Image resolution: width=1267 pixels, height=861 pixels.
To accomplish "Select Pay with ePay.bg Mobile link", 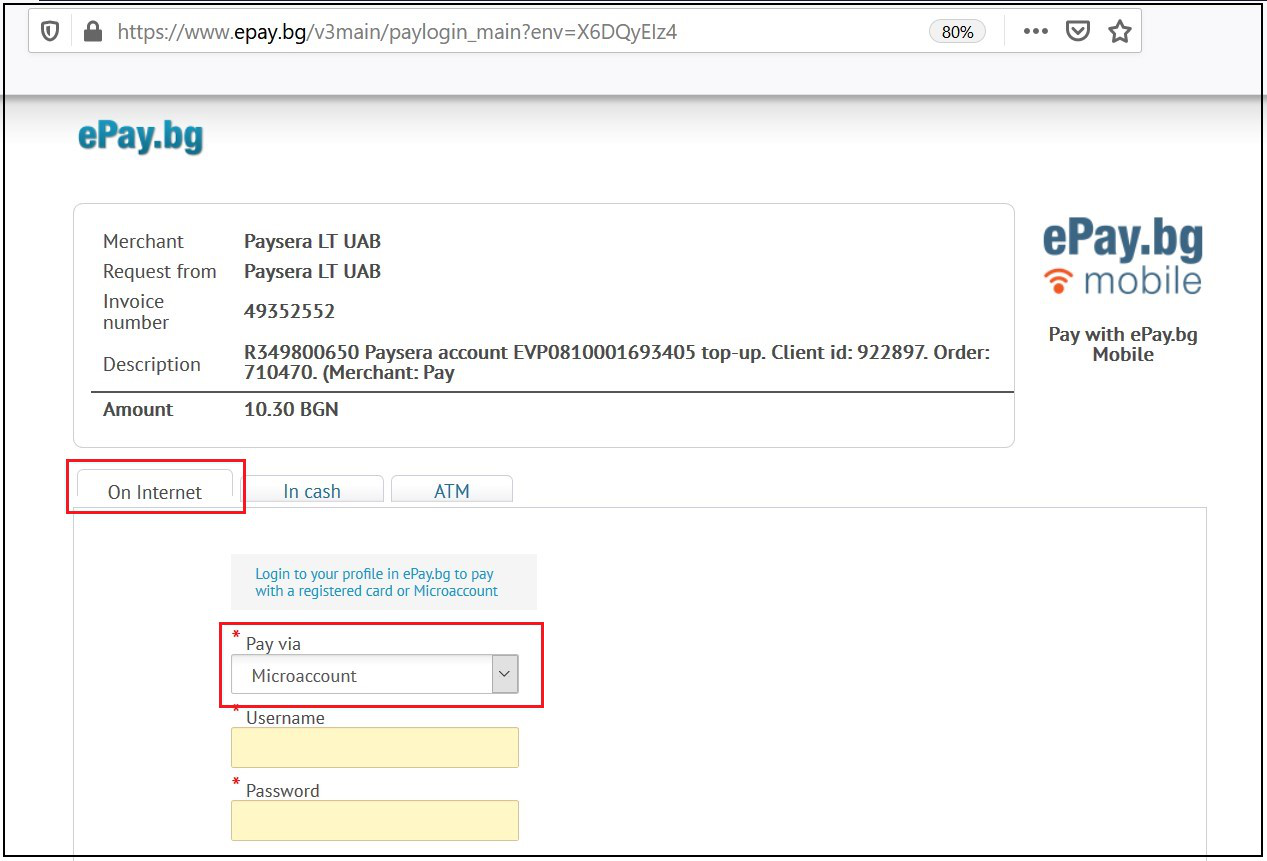I will (x=1123, y=344).
